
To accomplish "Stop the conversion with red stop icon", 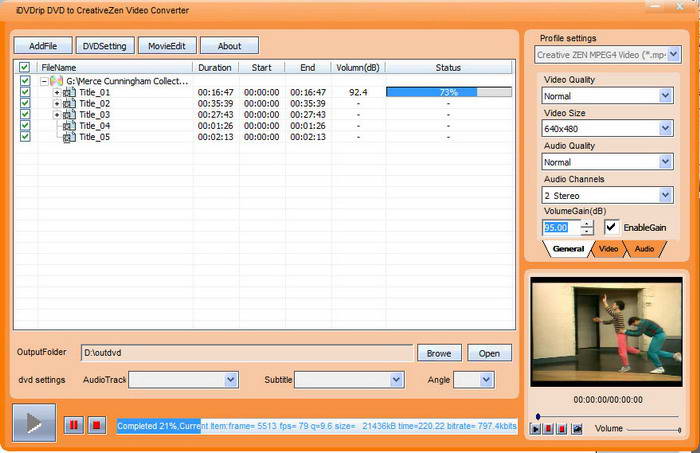I will pyautogui.click(x=96, y=425).
